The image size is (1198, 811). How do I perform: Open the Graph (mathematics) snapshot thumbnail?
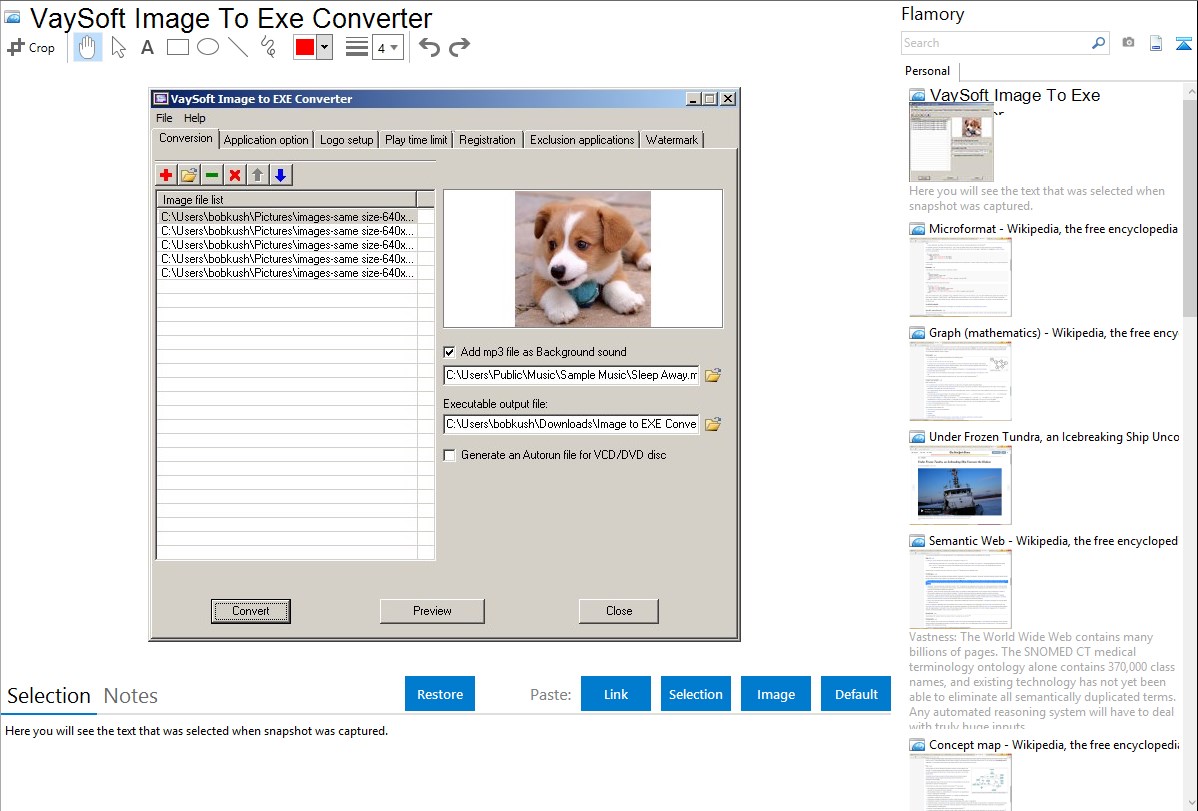(960, 381)
